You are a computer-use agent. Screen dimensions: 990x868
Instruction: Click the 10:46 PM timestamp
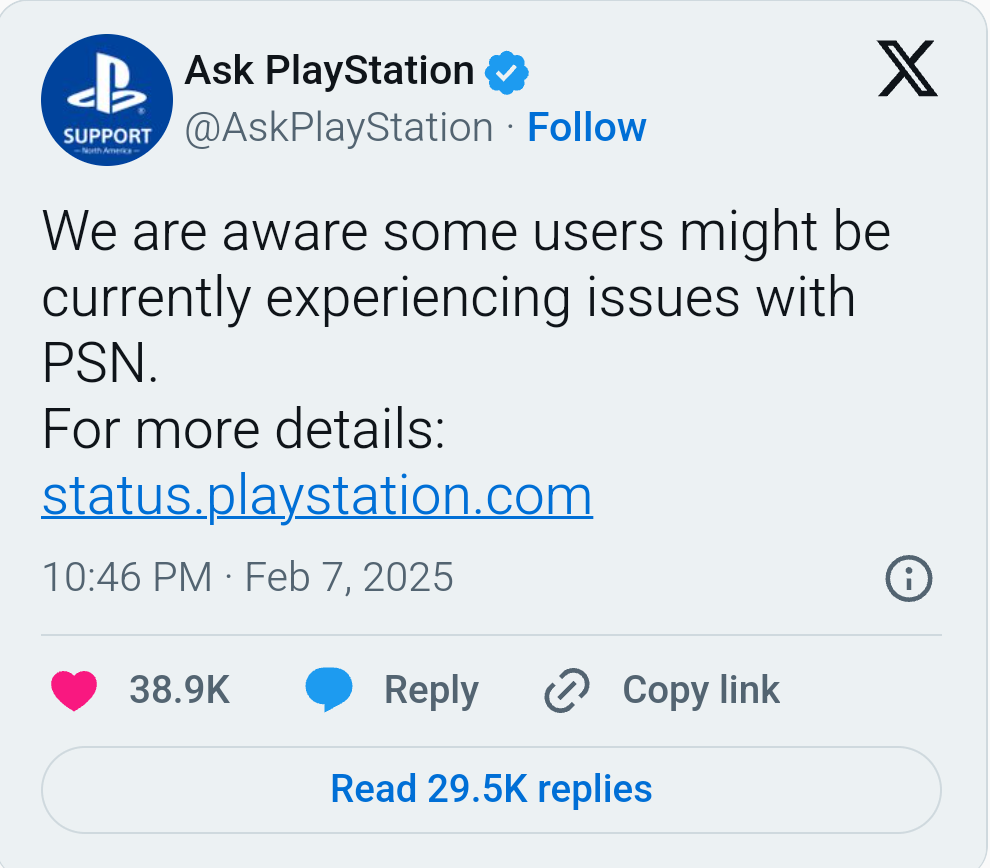(x=127, y=577)
